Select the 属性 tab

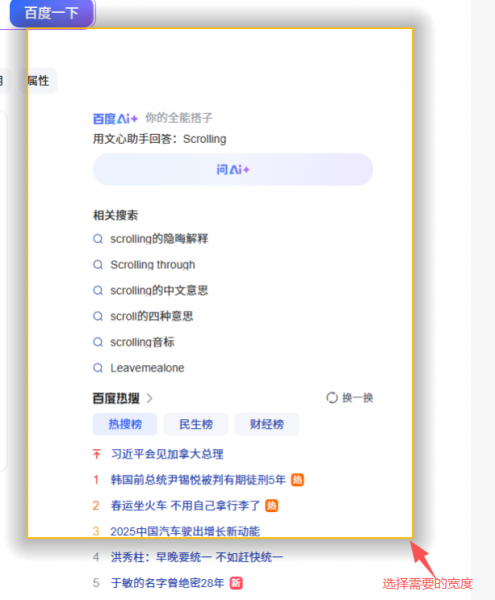(x=38, y=81)
